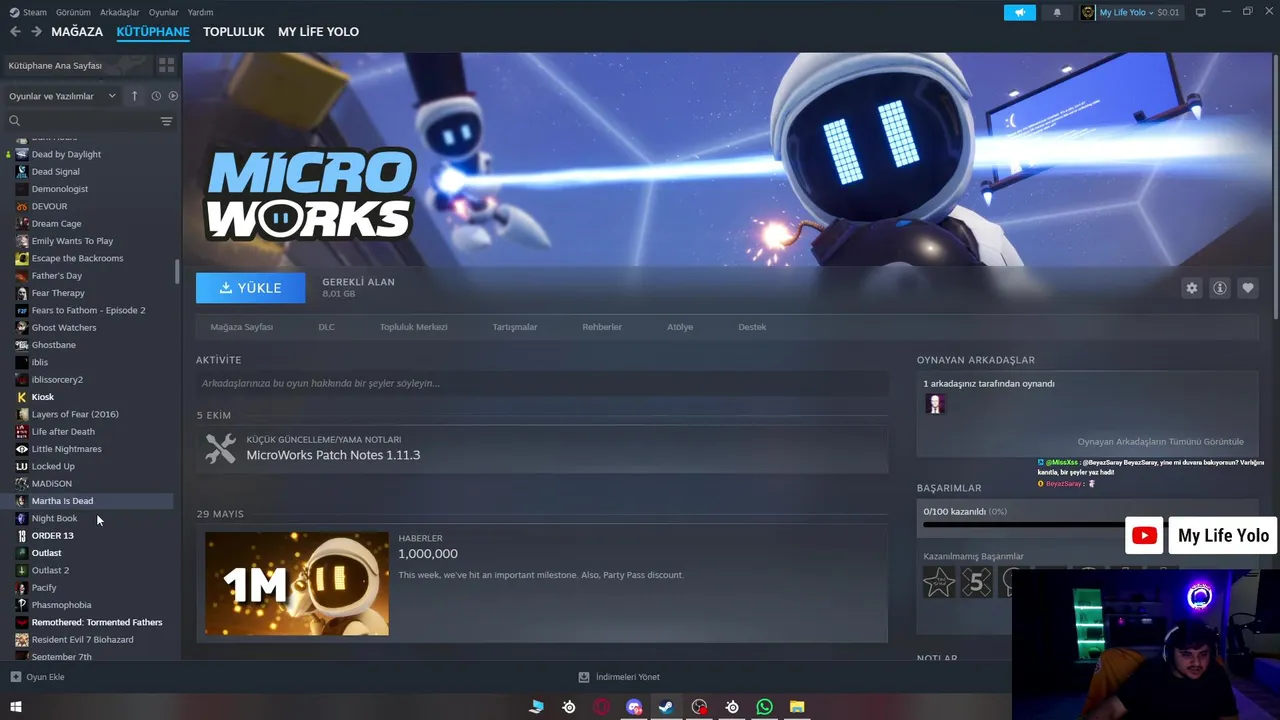Open advanced filter options icon
The height and width of the screenshot is (720, 1280).
(166, 121)
